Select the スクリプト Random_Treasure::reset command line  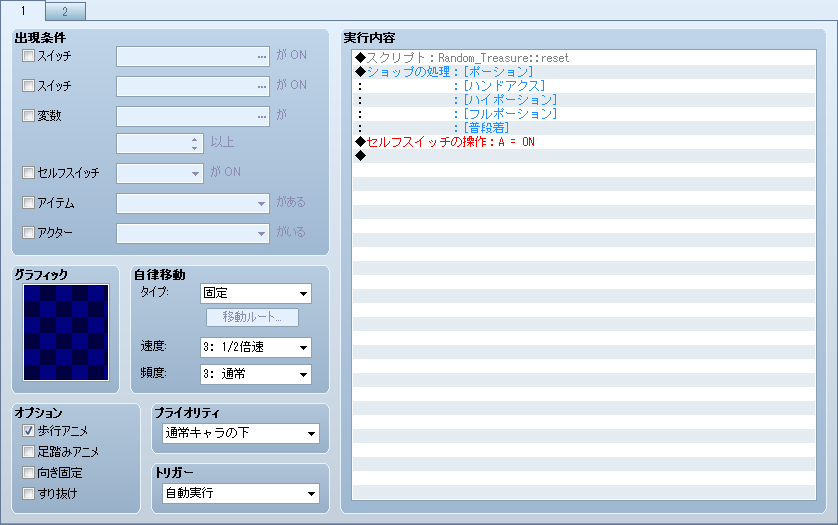[584, 58]
